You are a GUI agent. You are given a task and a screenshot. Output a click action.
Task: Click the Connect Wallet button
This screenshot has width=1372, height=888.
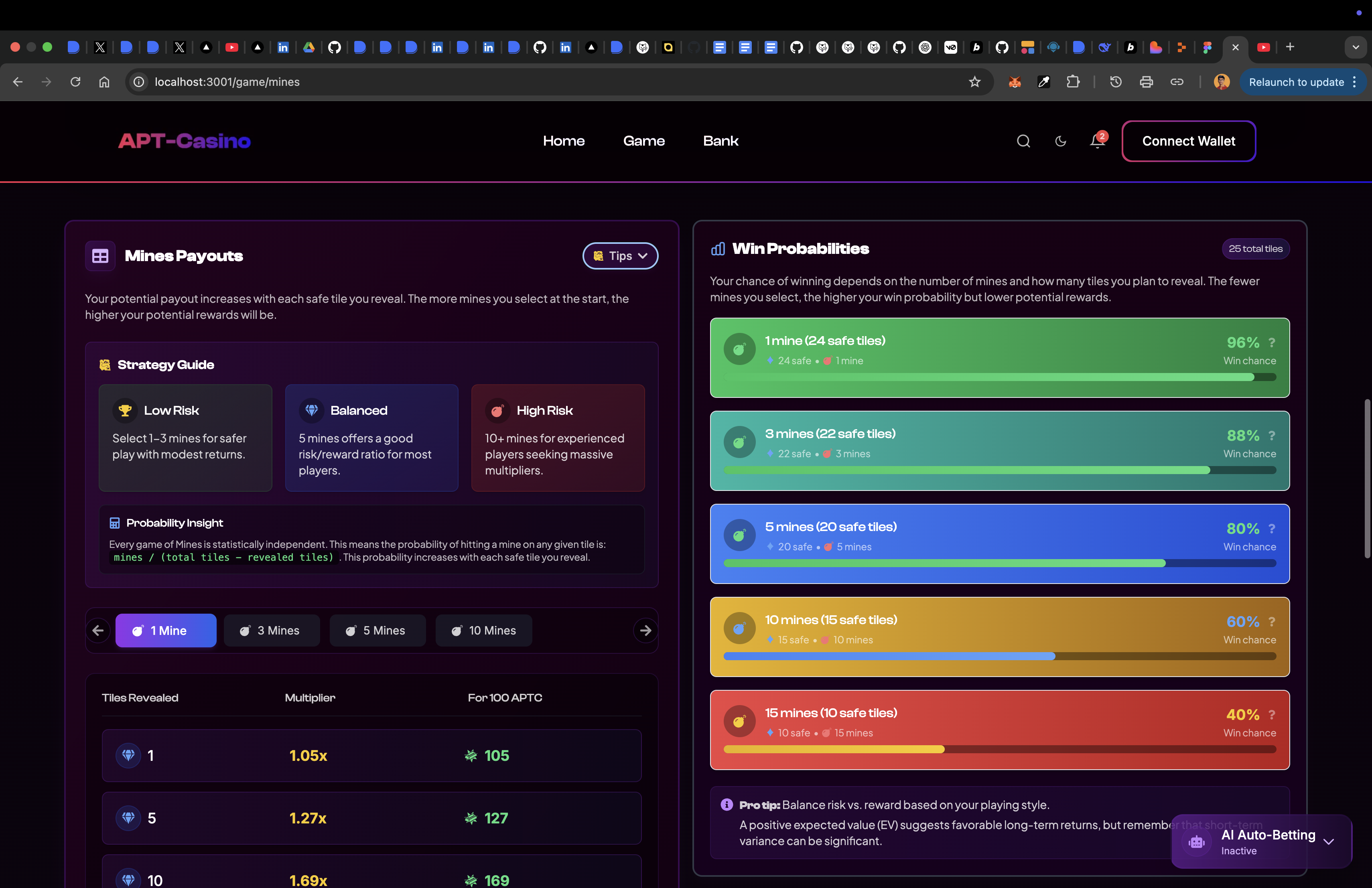tap(1188, 141)
